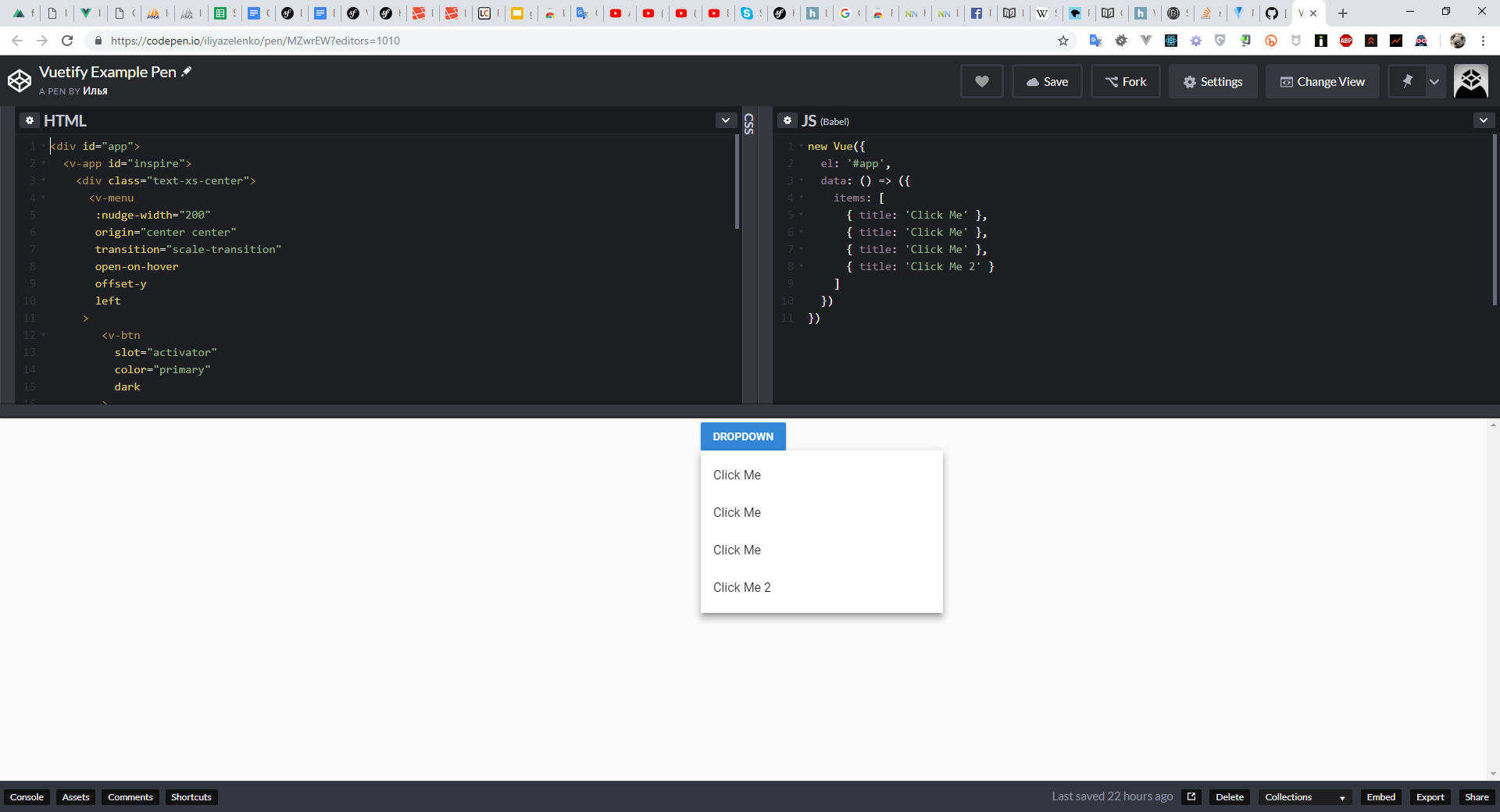Image resolution: width=1500 pixels, height=812 pixels.
Task: Open pen in a new window icon
Action: [1191, 796]
